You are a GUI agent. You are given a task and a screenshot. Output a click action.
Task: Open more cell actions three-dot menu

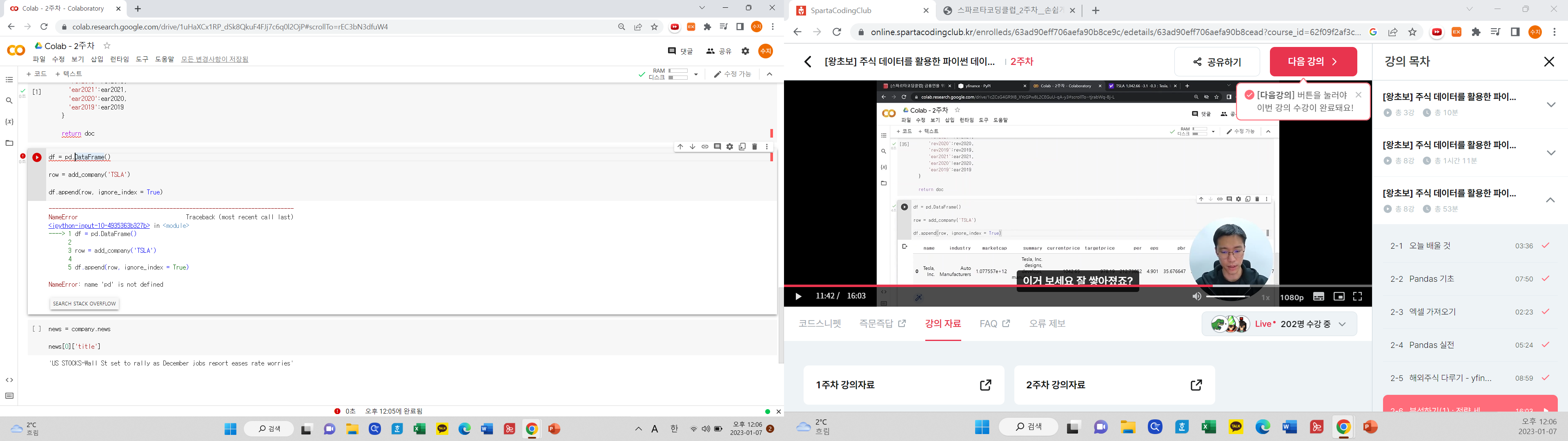coord(767,147)
